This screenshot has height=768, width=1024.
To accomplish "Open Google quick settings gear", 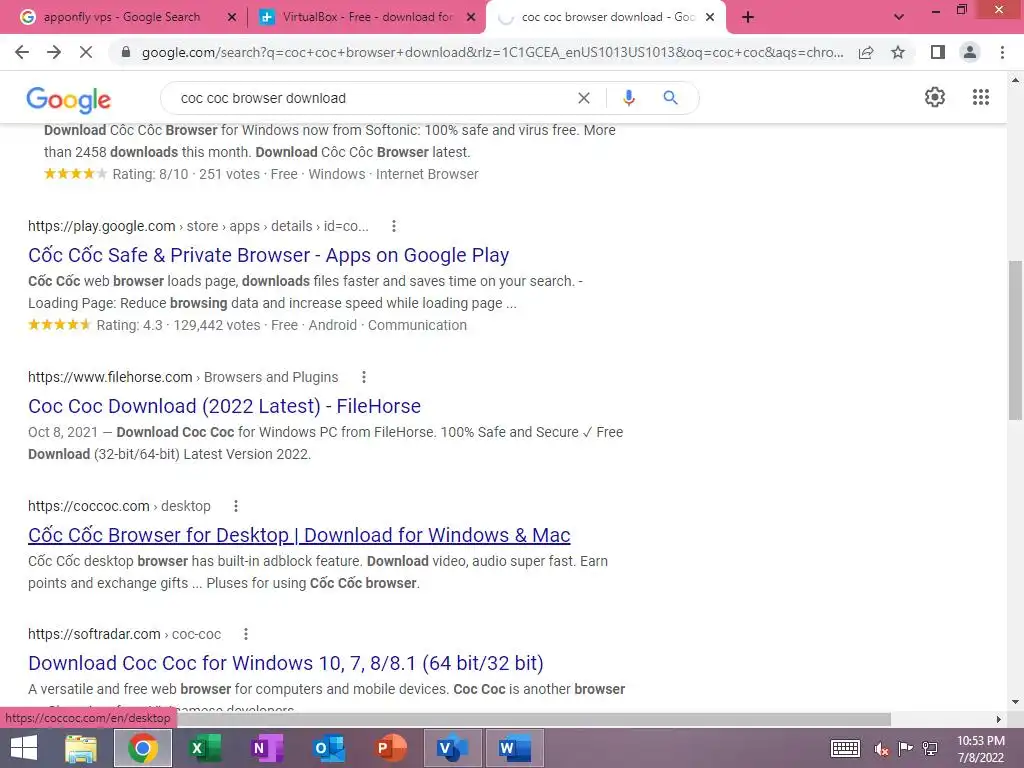I will tap(935, 97).
